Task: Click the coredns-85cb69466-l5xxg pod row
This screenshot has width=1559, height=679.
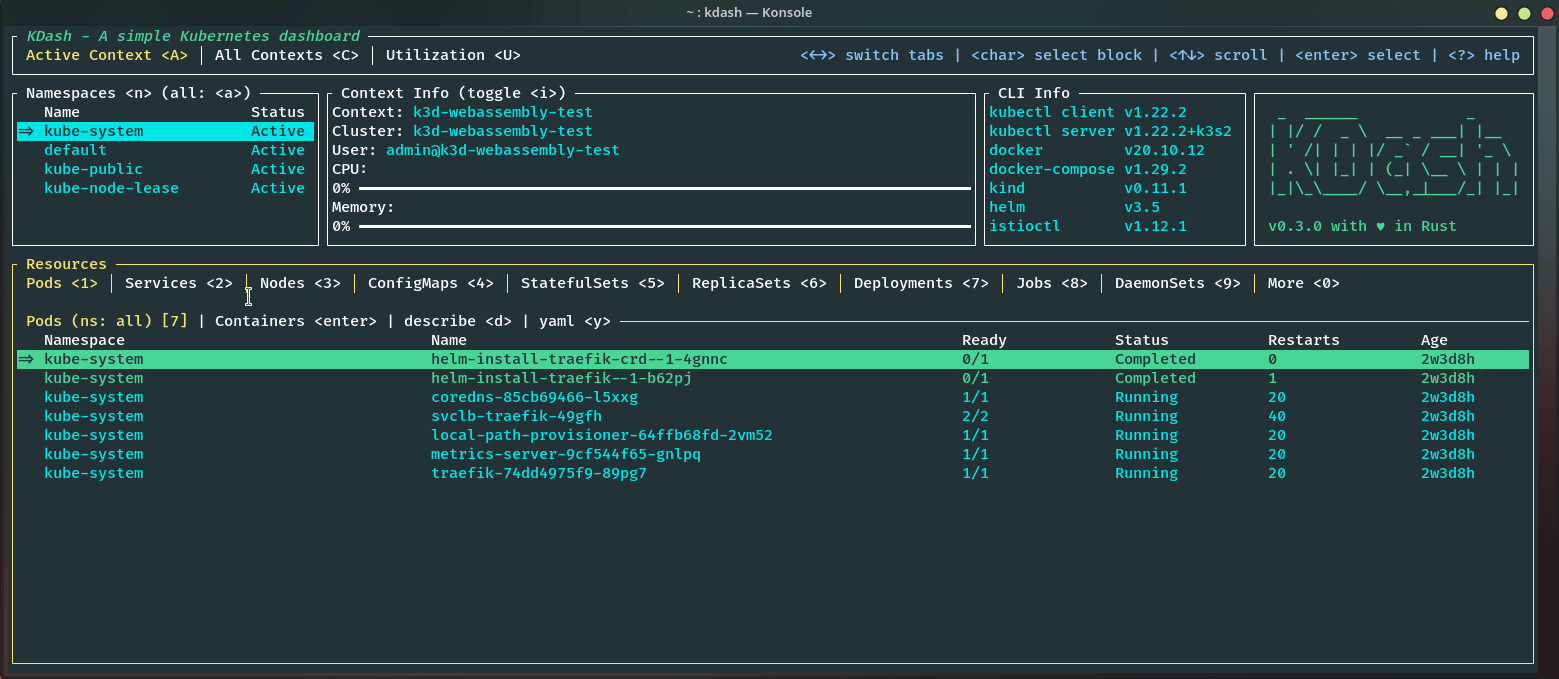Action: [534, 397]
